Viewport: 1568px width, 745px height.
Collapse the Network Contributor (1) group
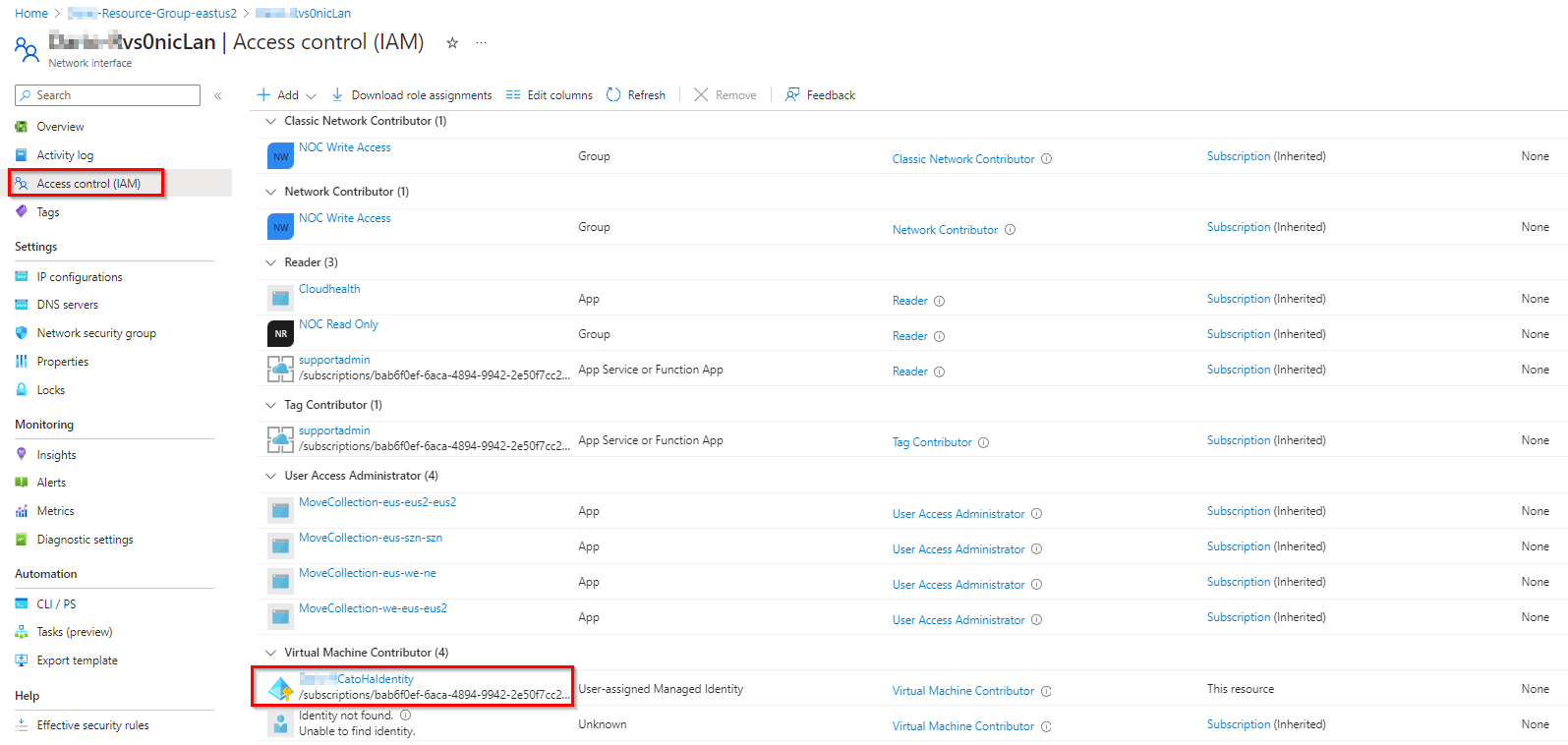point(271,192)
